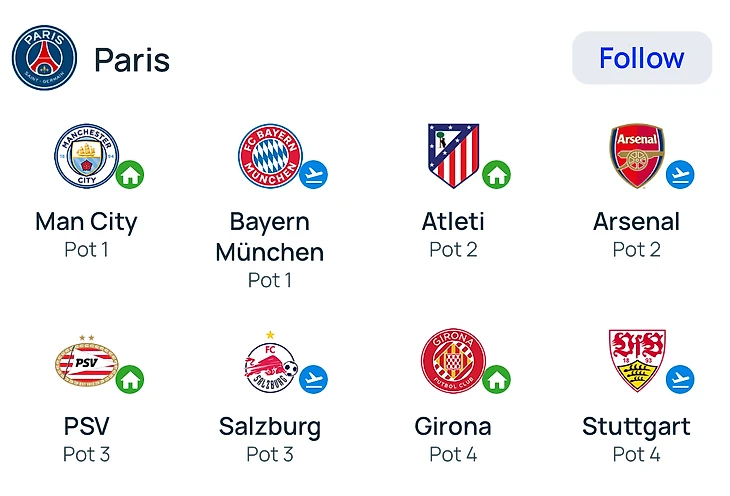Select the PSV club logo
The image size is (730, 496).
pyautogui.click(x=85, y=364)
